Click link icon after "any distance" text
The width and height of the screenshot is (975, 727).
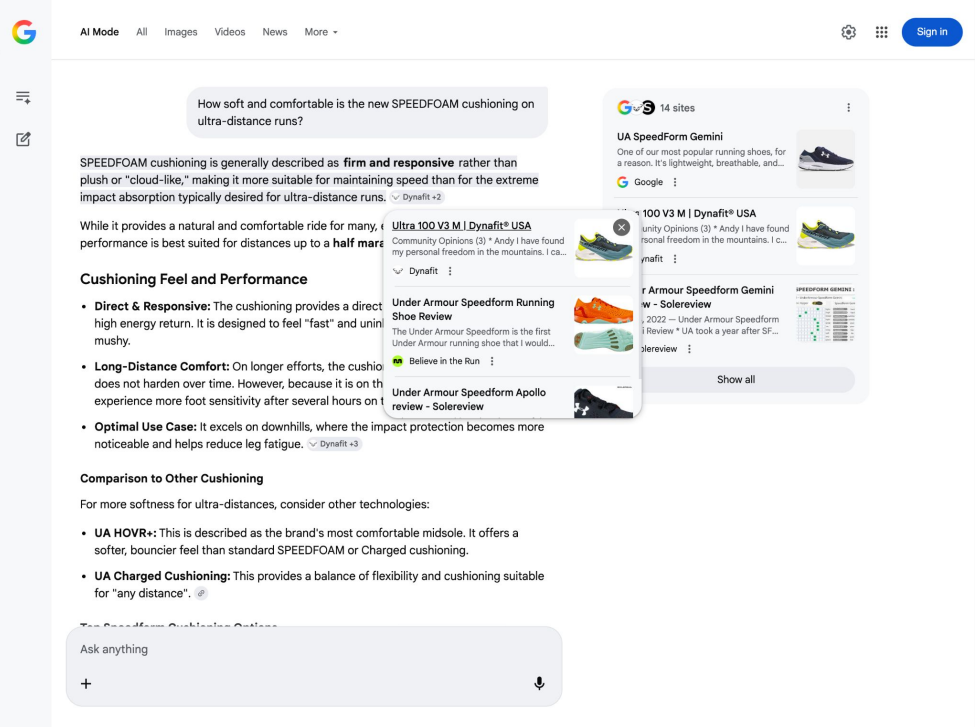pyautogui.click(x=201, y=593)
